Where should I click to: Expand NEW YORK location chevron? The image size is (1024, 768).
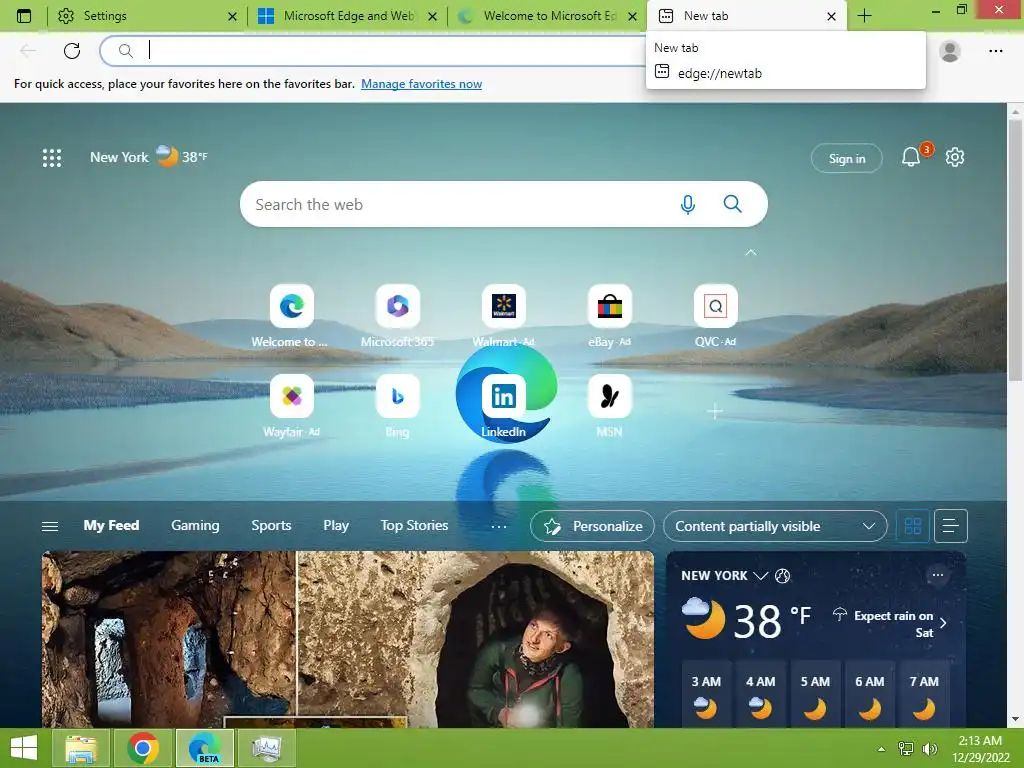pyautogui.click(x=760, y=575)
